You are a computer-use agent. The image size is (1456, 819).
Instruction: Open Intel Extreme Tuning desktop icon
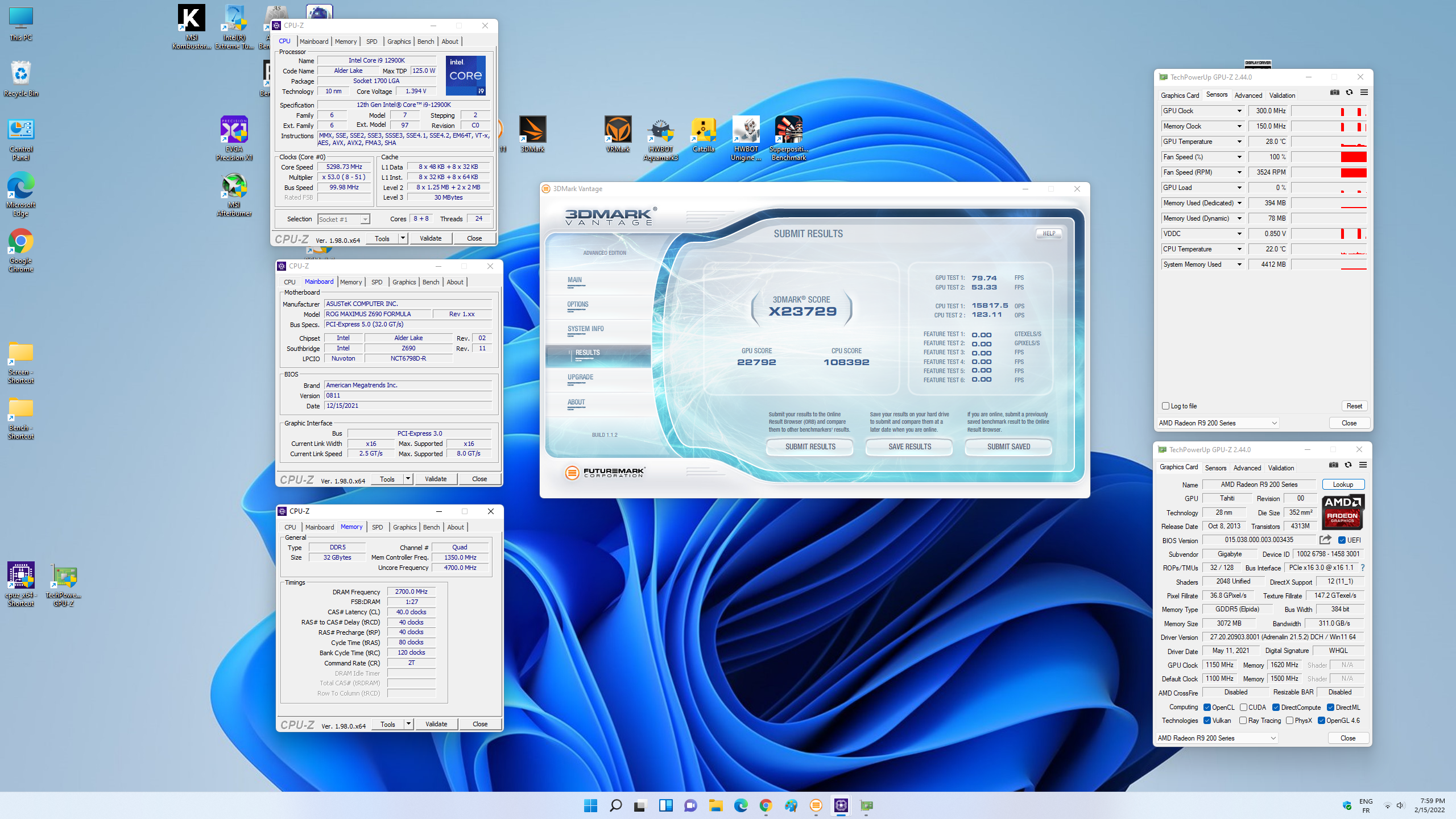[234, 27]
